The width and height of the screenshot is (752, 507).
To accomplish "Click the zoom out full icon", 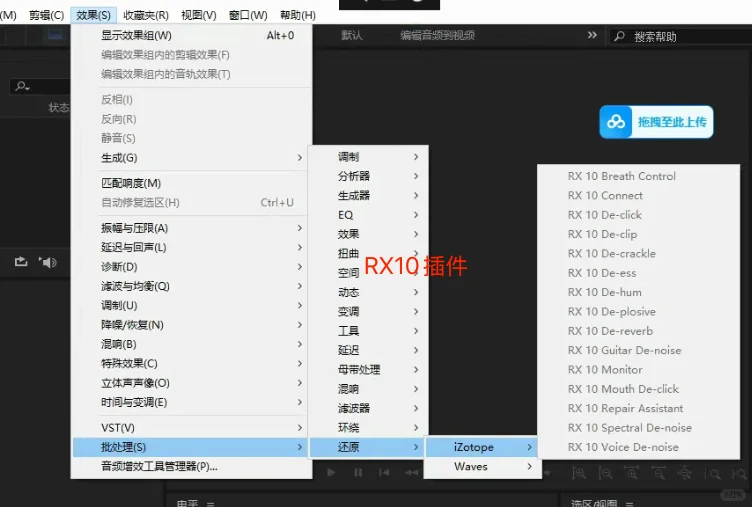I will (685, 473).
